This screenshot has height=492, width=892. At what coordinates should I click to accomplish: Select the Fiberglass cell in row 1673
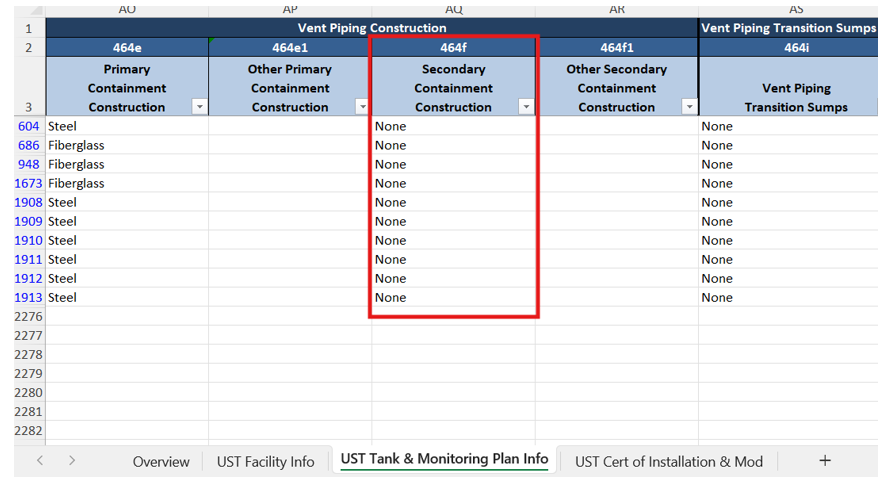pos(127,183)
